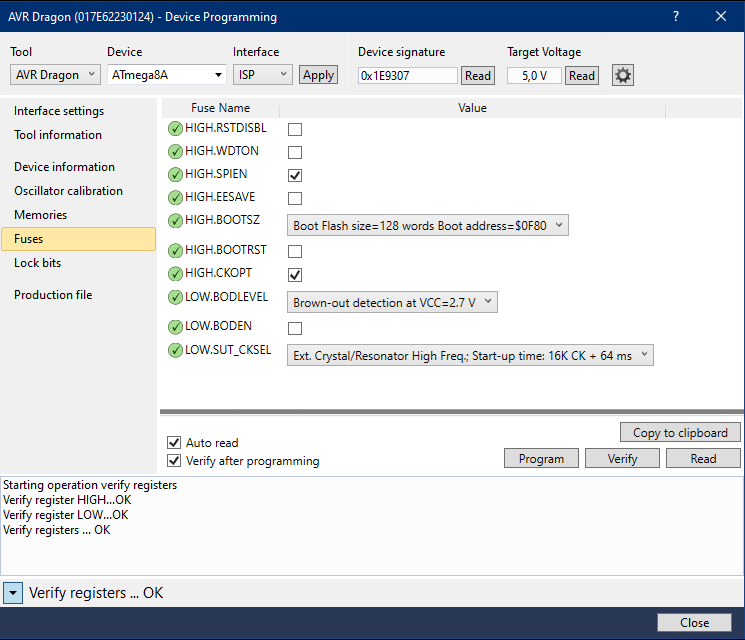Open Lock bits page
Screen dimensions: 745x640
pyautogui.click(x=38, y=263)
